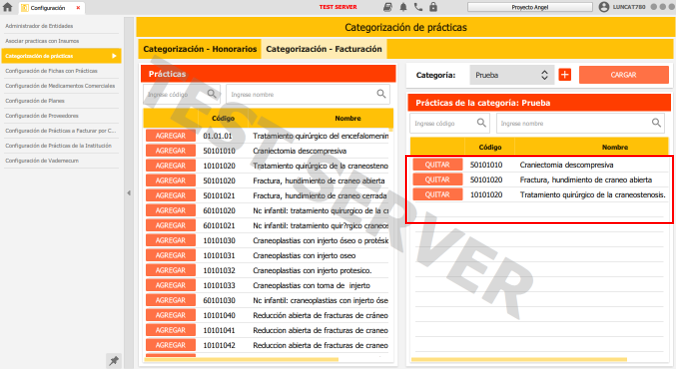The height and width of the screenshot is (369, 676).
Task: Click search icon in category name field
Action: click(x=656, y=123)
